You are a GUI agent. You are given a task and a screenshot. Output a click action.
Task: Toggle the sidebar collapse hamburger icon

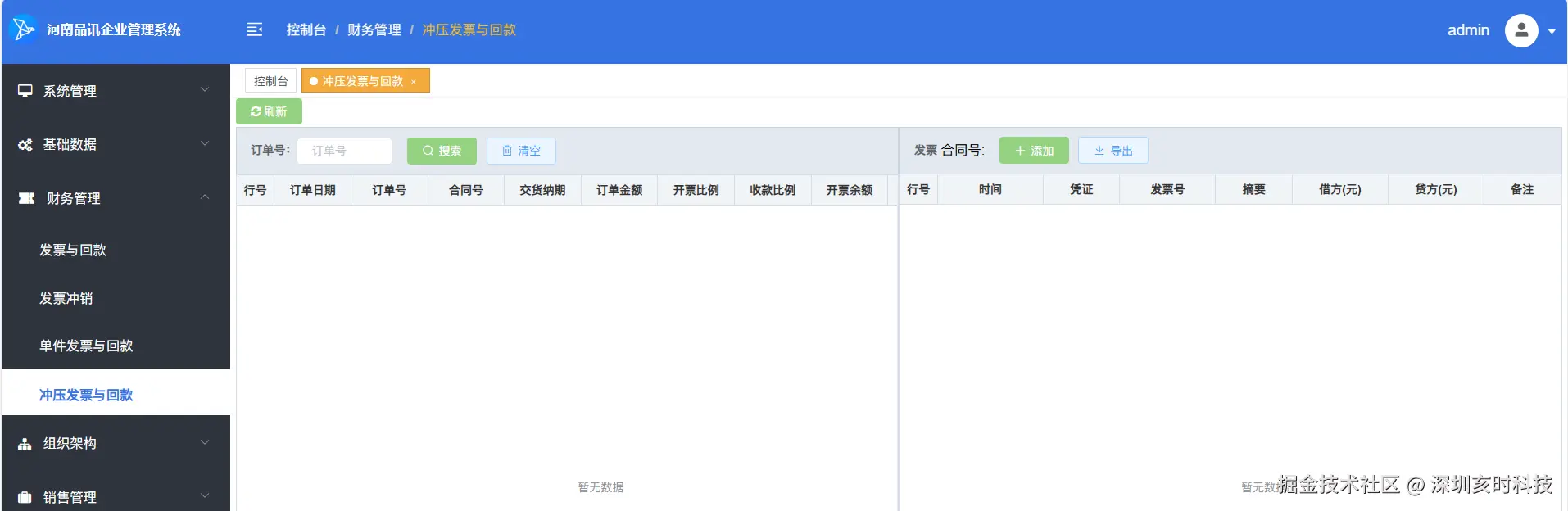[x=255, y=29]
